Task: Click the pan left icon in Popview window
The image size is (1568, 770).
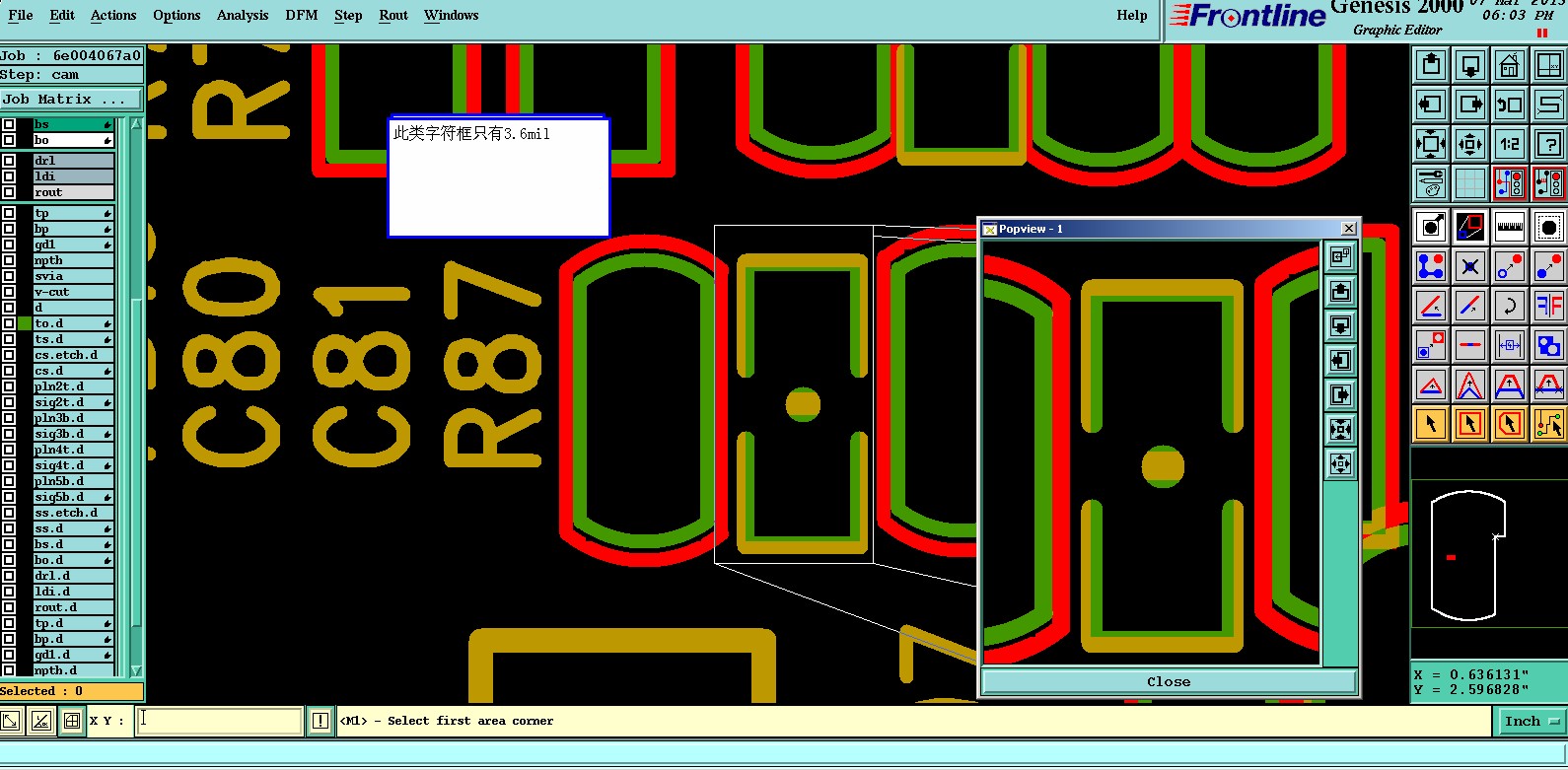Action: 1340,361
